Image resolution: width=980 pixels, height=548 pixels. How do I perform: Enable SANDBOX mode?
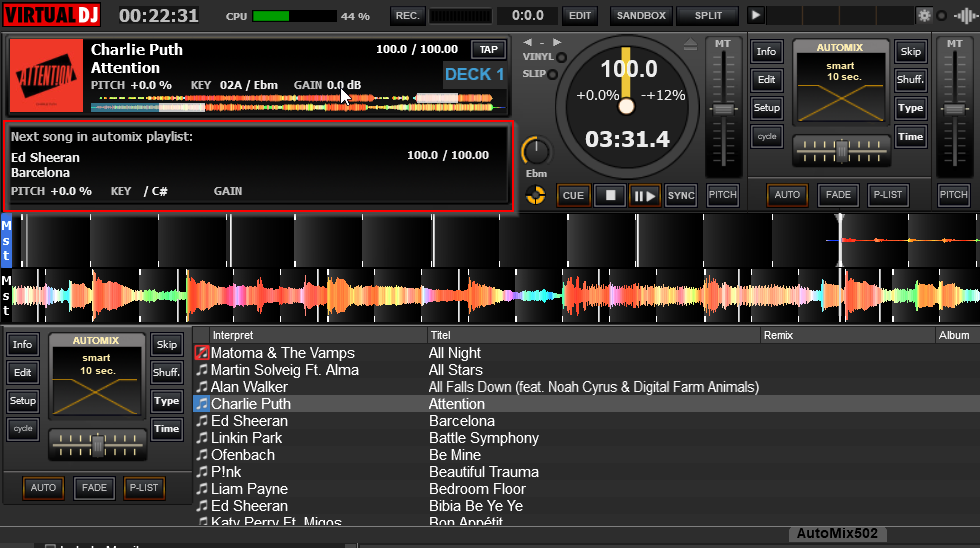pyautogui.click(x=641, y=16)
